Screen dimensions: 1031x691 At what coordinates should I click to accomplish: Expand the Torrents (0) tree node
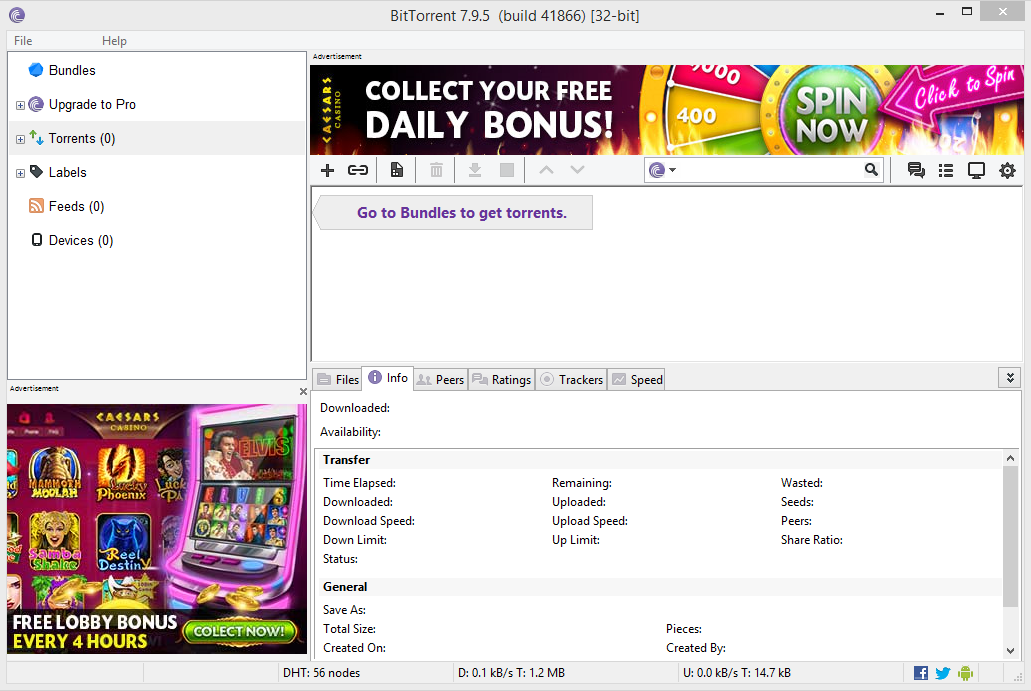(x=20, y=139)
